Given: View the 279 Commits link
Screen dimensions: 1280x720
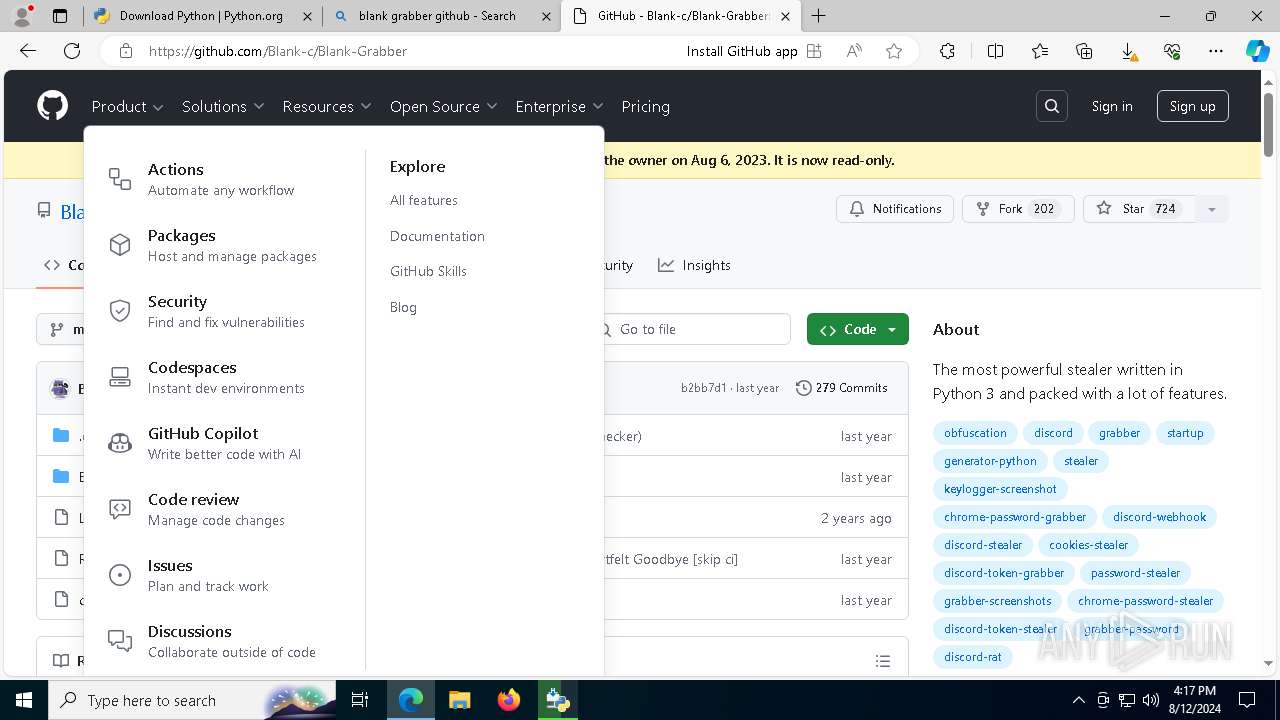Looking at the screenshot, I should [841, 388].
